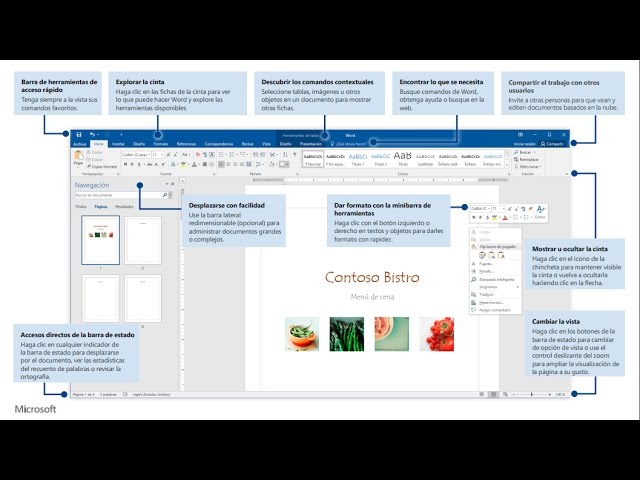The image size is (640, 480).
Task: Click the show paragraph marks ¶ icon
Action: coord(295,155)
